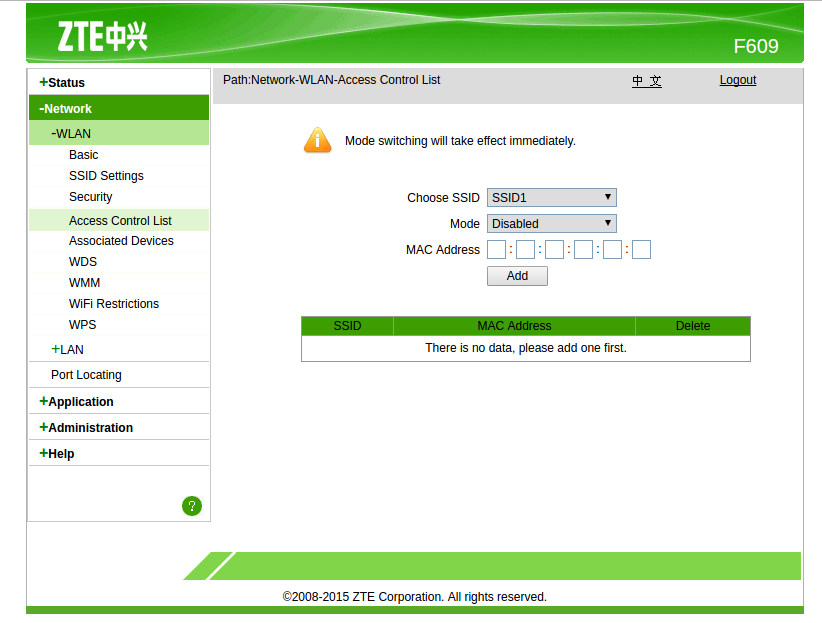The height and width of the screenshot is (623, 822).
Task: Focus the third MAC Address octet field
Action: click(x=554, y=250)
